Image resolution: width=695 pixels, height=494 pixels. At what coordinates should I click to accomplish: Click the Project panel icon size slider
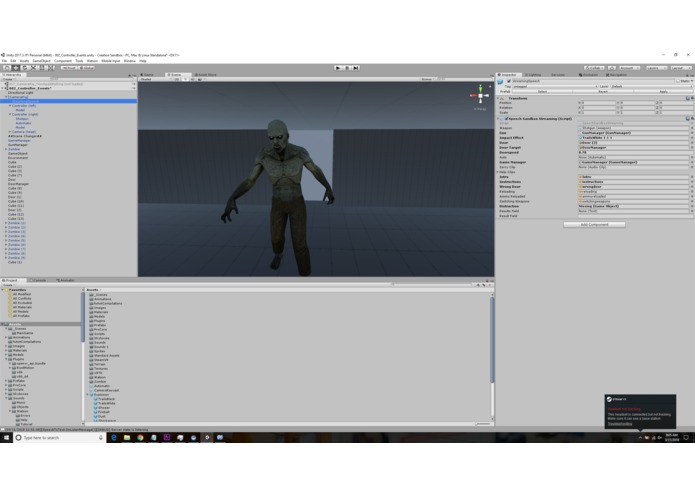click(x=483, y=424)
